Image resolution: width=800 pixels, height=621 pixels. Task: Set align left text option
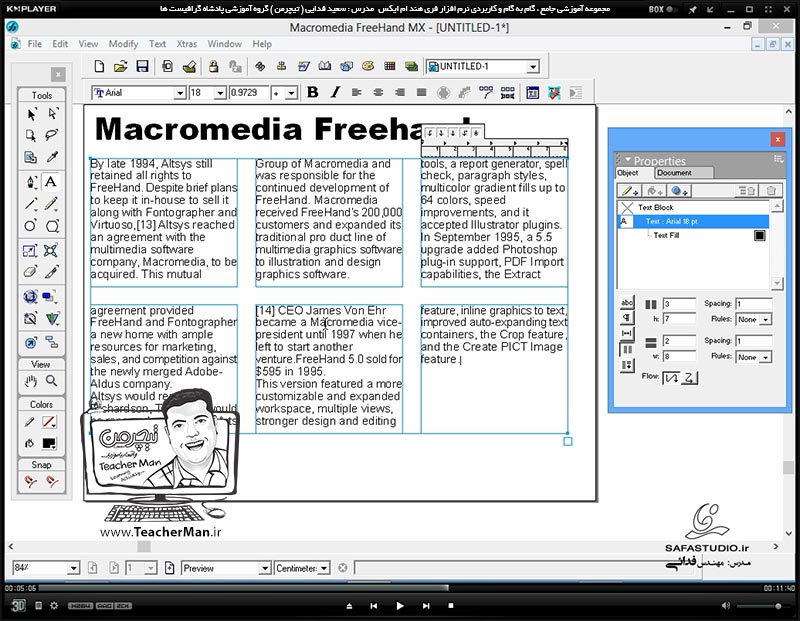pos(357,92)
